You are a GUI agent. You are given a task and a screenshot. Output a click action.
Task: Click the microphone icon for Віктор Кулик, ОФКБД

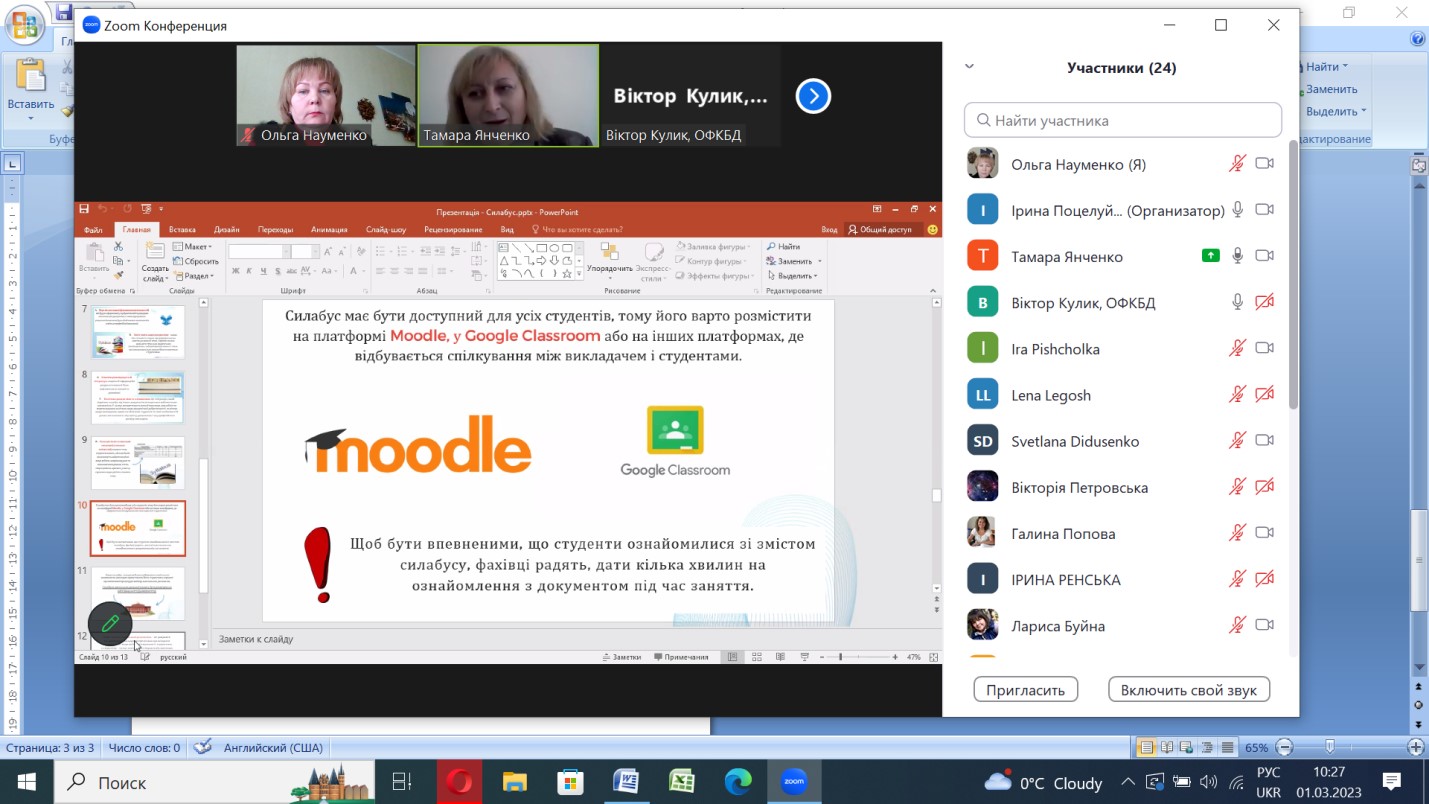(1238, 302)
